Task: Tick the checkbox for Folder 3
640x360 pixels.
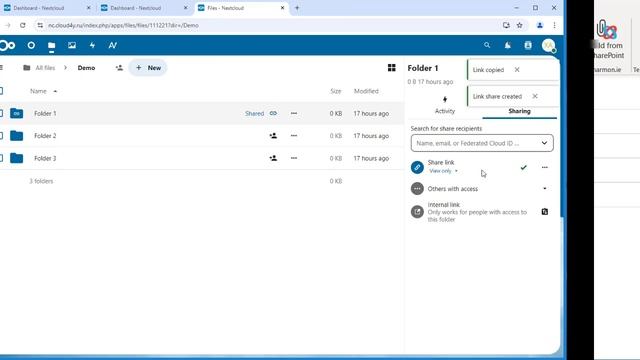Action: (x=1, y=158)
